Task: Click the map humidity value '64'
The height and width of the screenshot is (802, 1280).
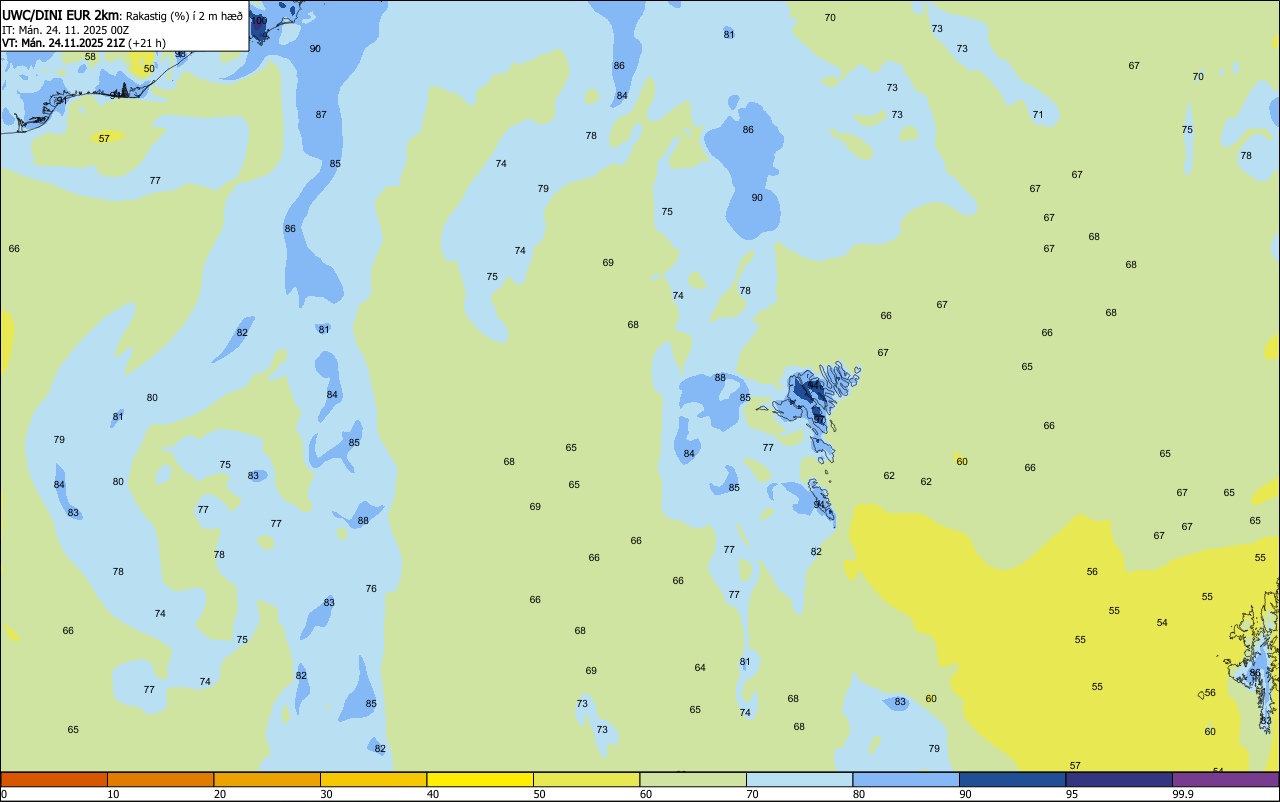Action: click(700, 668)
